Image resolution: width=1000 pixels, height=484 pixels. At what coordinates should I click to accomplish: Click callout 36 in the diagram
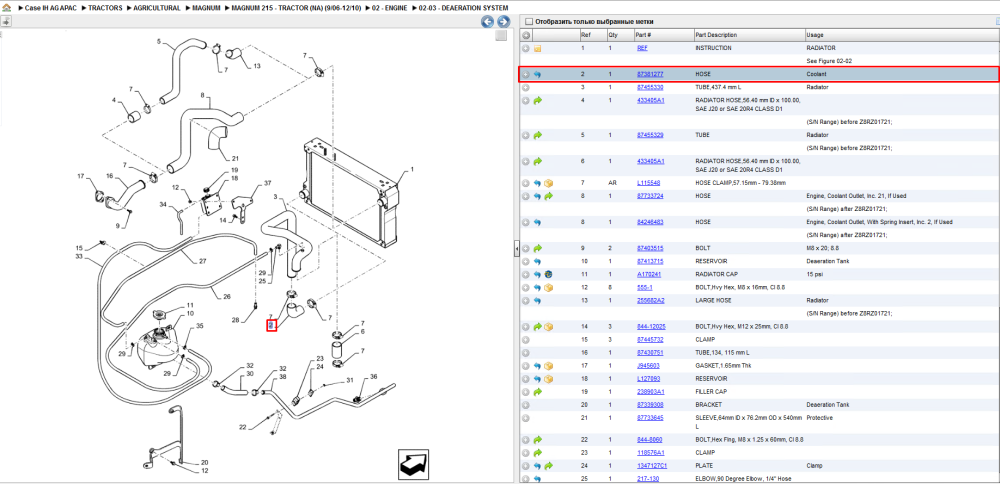374,377
